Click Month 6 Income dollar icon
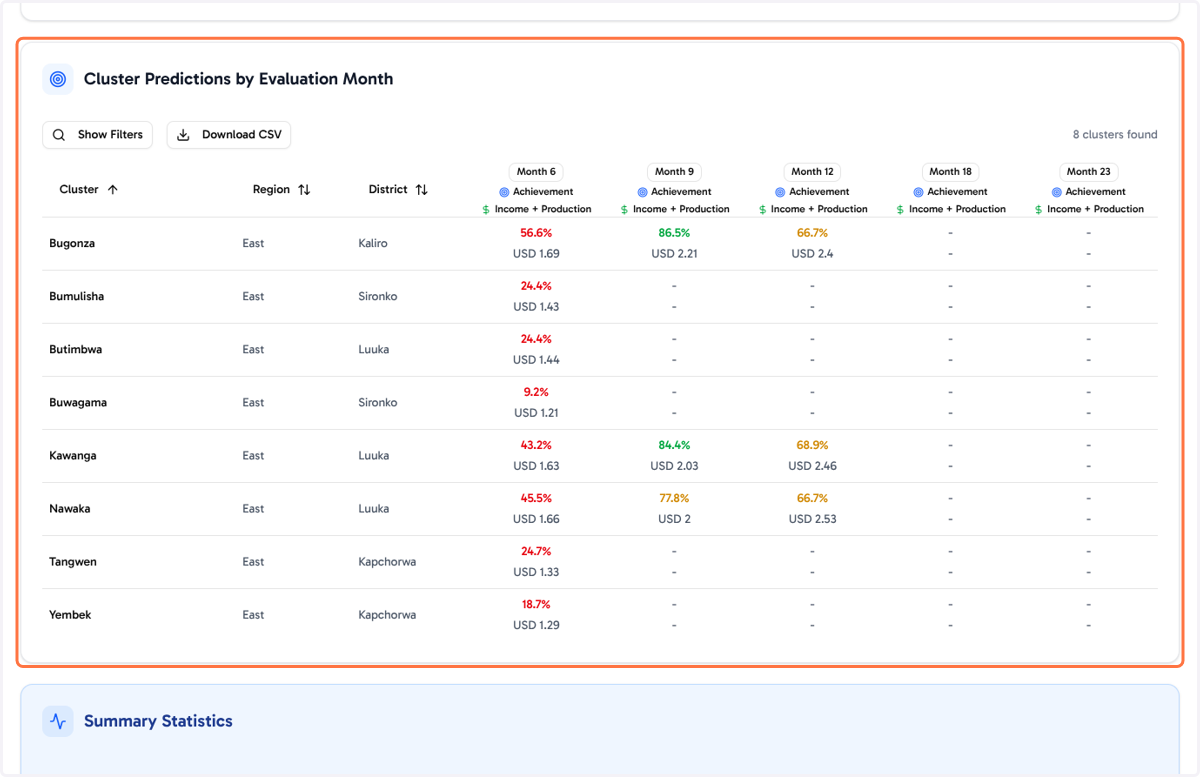1200x777 pixels. point(486,210)
